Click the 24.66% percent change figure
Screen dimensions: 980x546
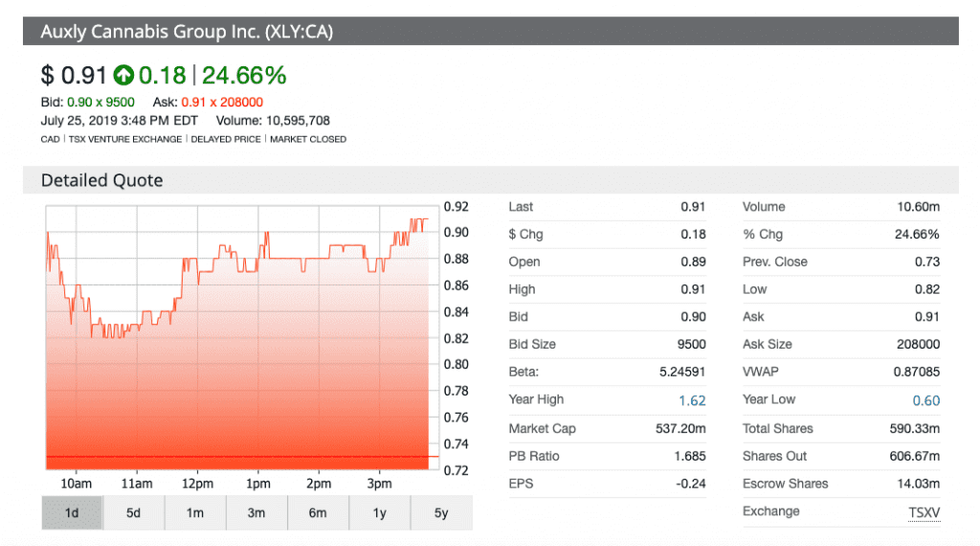click(244, 75)
